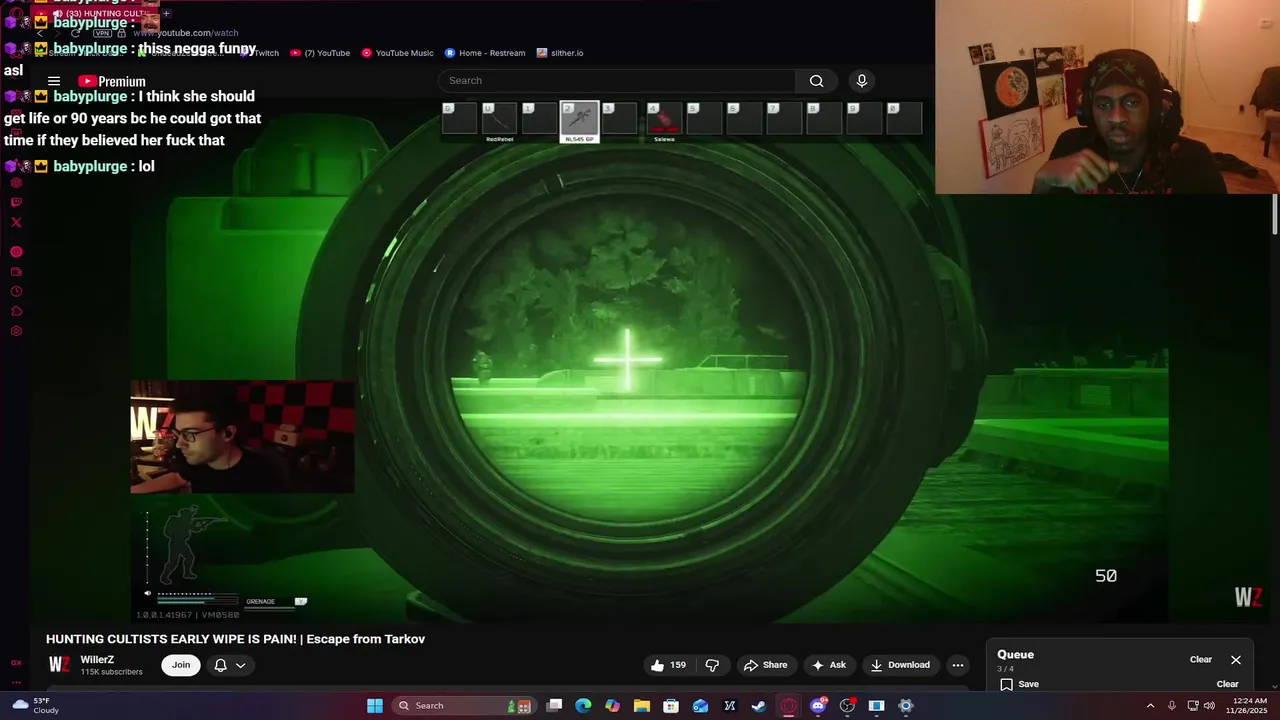Open X icon in Opera sidebar
This screenshot has height=720, width=1280.
pos(16,222)
